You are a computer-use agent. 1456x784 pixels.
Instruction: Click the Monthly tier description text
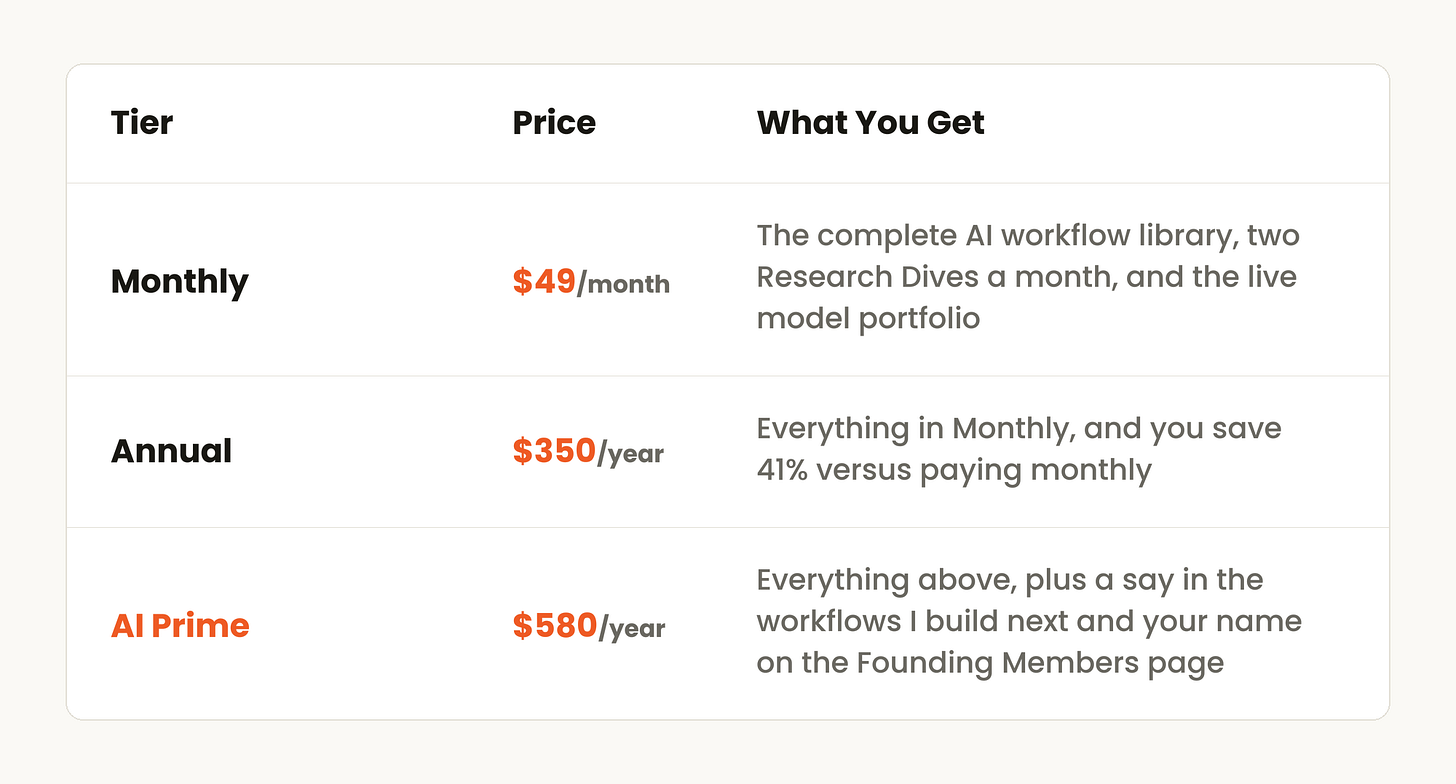pos(1027,277)
